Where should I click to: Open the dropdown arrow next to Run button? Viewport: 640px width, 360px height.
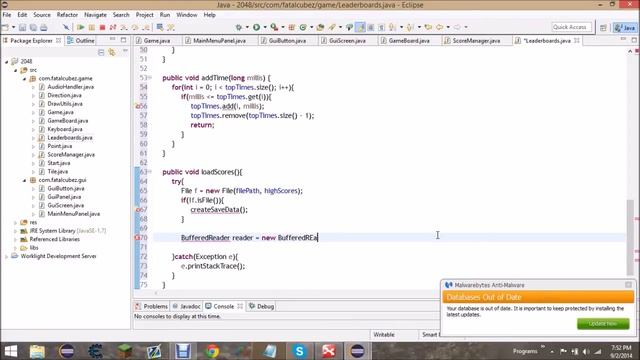[x=265, y=27]
